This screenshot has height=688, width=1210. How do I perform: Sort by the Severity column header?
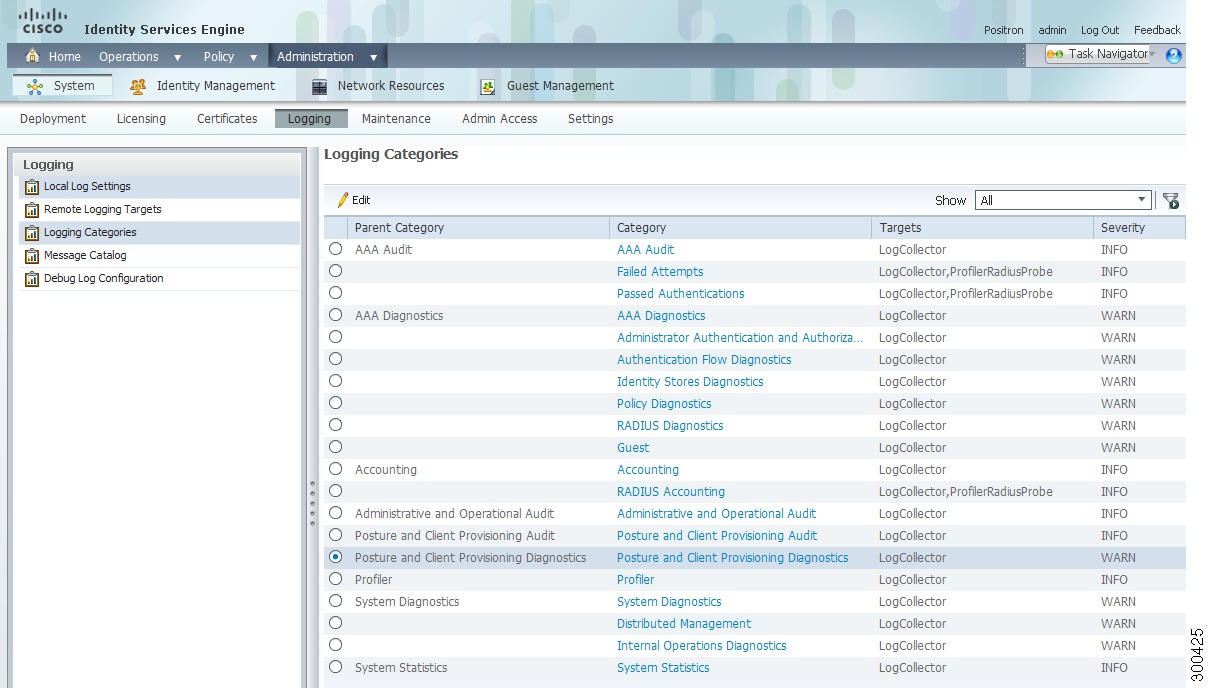pos(1139,228)
